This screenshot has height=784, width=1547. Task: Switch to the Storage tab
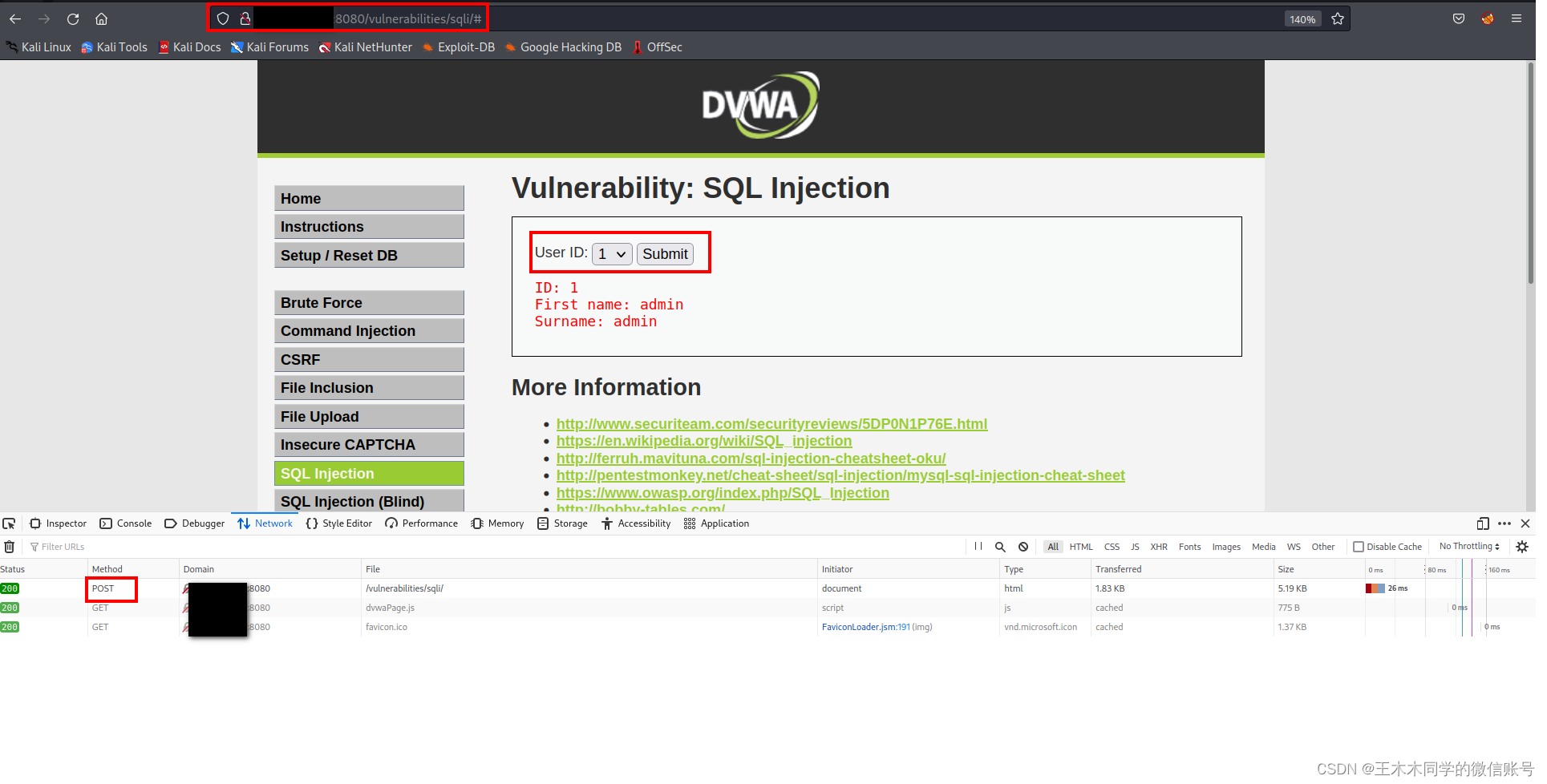[563, 523]
